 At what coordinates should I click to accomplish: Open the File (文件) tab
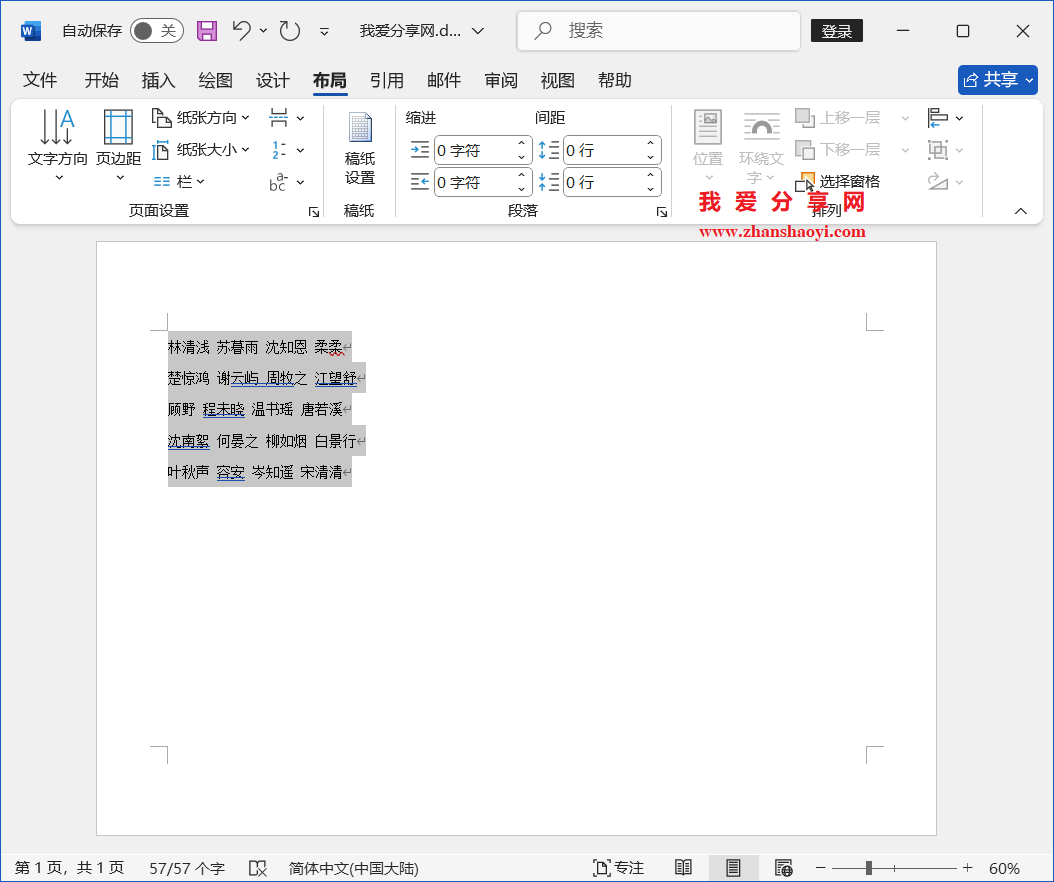[x=40, y=81]
